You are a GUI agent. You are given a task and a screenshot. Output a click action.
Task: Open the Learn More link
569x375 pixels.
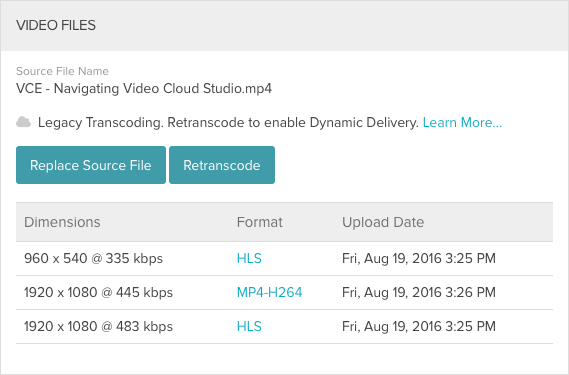pos(462,122)
